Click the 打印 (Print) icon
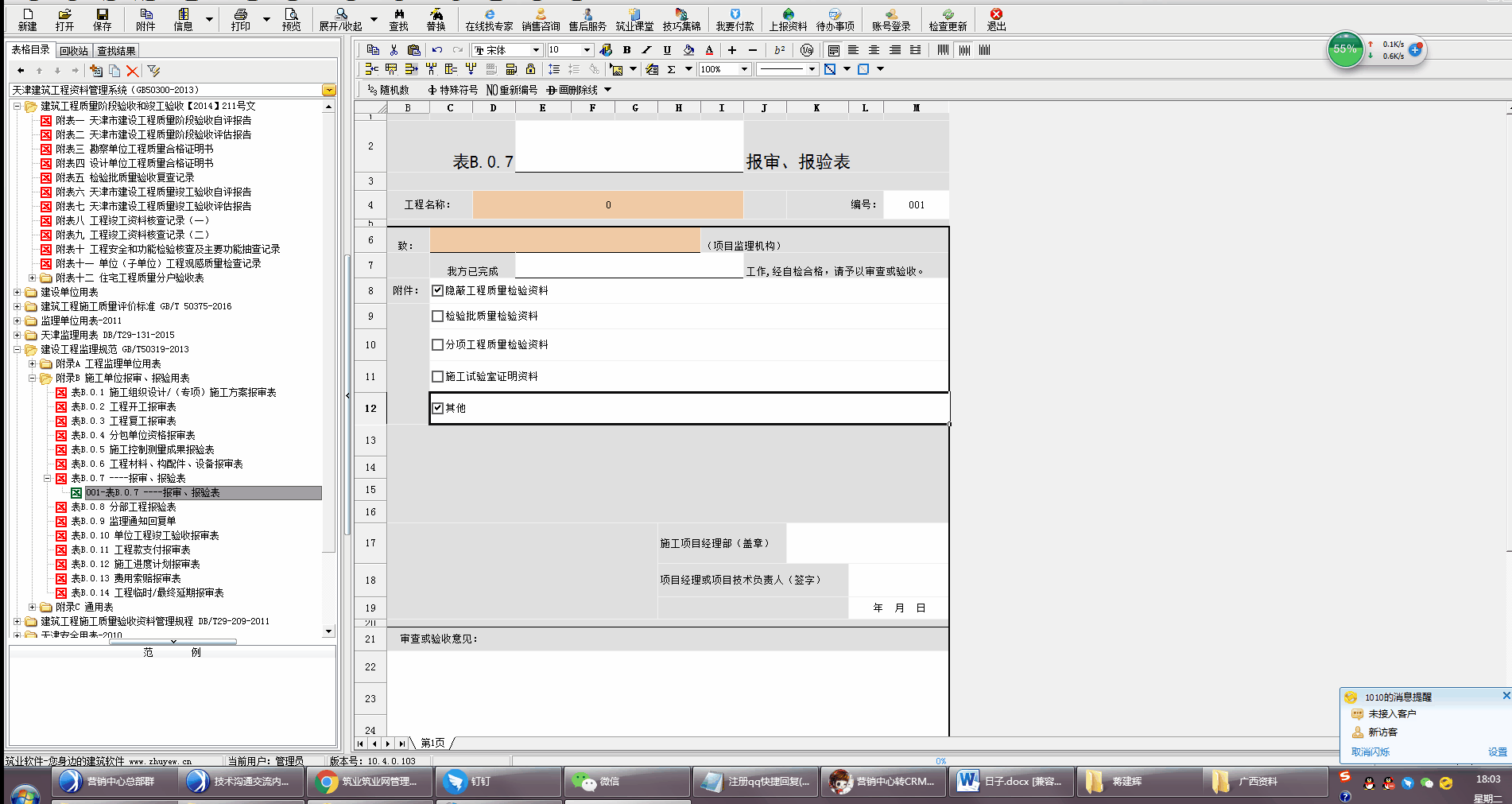 pos(240,18)
